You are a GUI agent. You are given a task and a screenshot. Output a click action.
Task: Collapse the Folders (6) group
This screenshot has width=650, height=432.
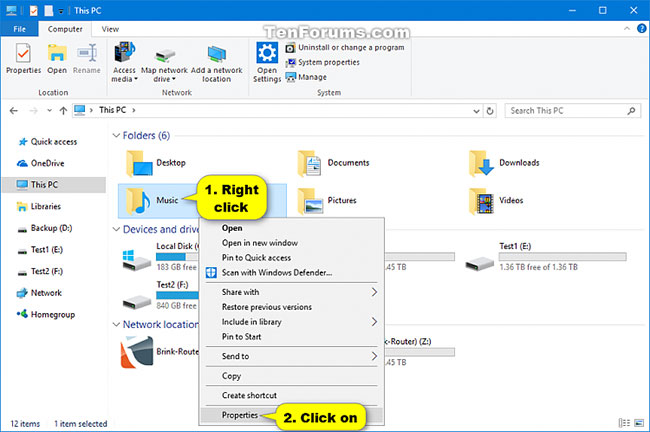tap(116, 136)
